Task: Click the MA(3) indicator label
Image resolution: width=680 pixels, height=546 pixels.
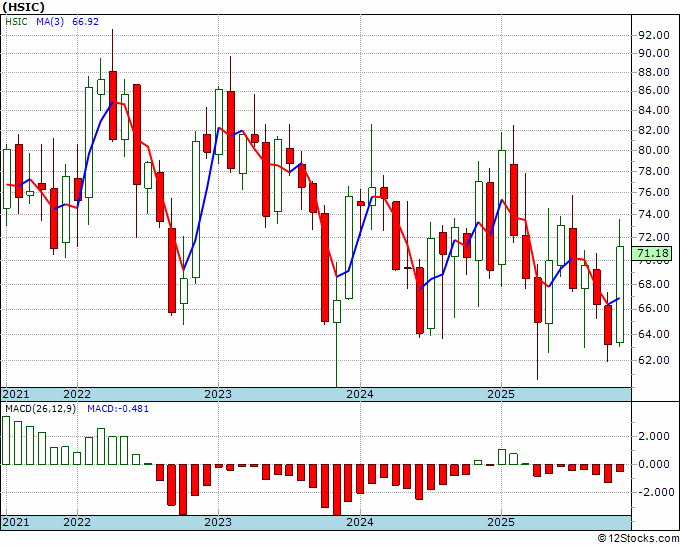Action: point(50,22)
